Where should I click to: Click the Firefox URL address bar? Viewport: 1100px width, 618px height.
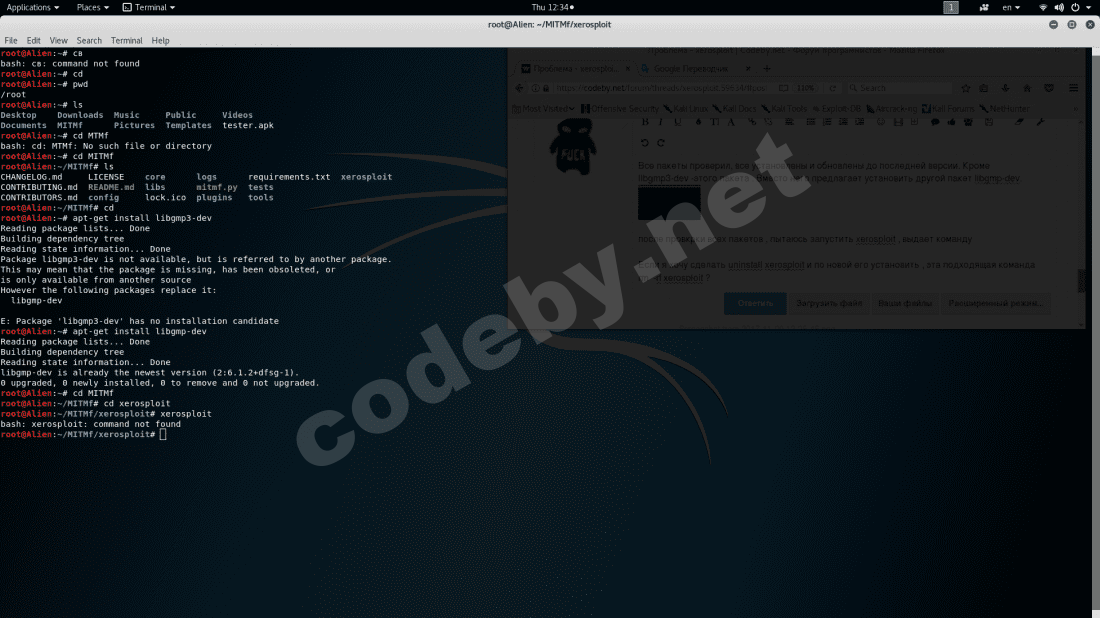coord(661,88)
